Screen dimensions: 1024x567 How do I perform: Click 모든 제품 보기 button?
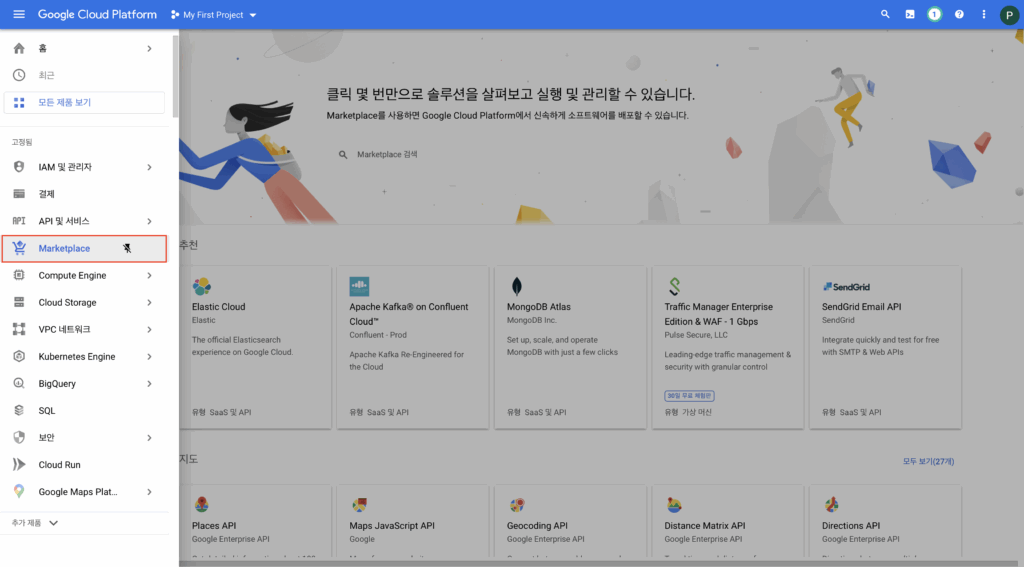[x=84, y=103]
